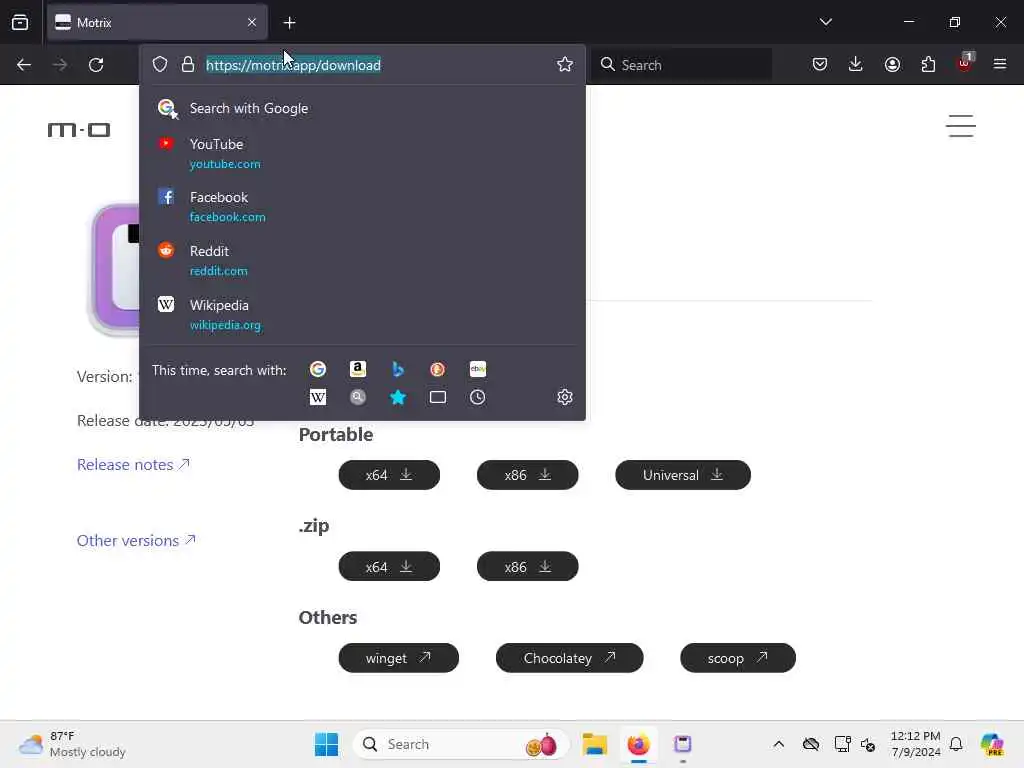
Task: Open the Firefox downloads panel
Action: click(856, 64)
